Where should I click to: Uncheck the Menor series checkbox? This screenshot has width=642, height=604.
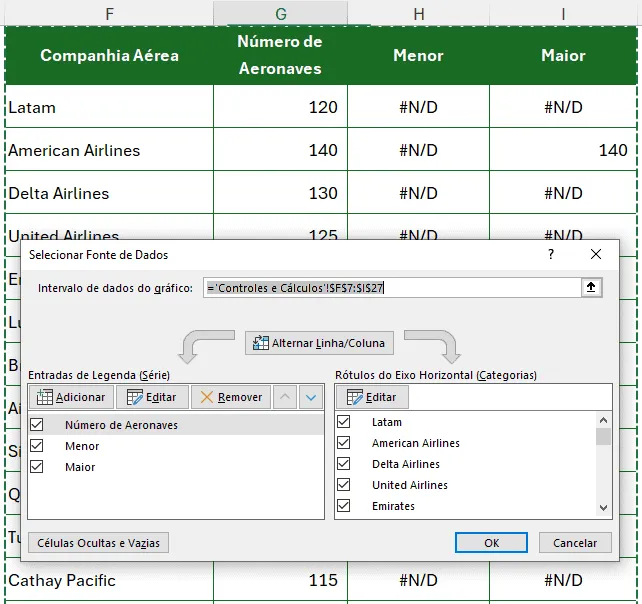[x=37, y=446]
